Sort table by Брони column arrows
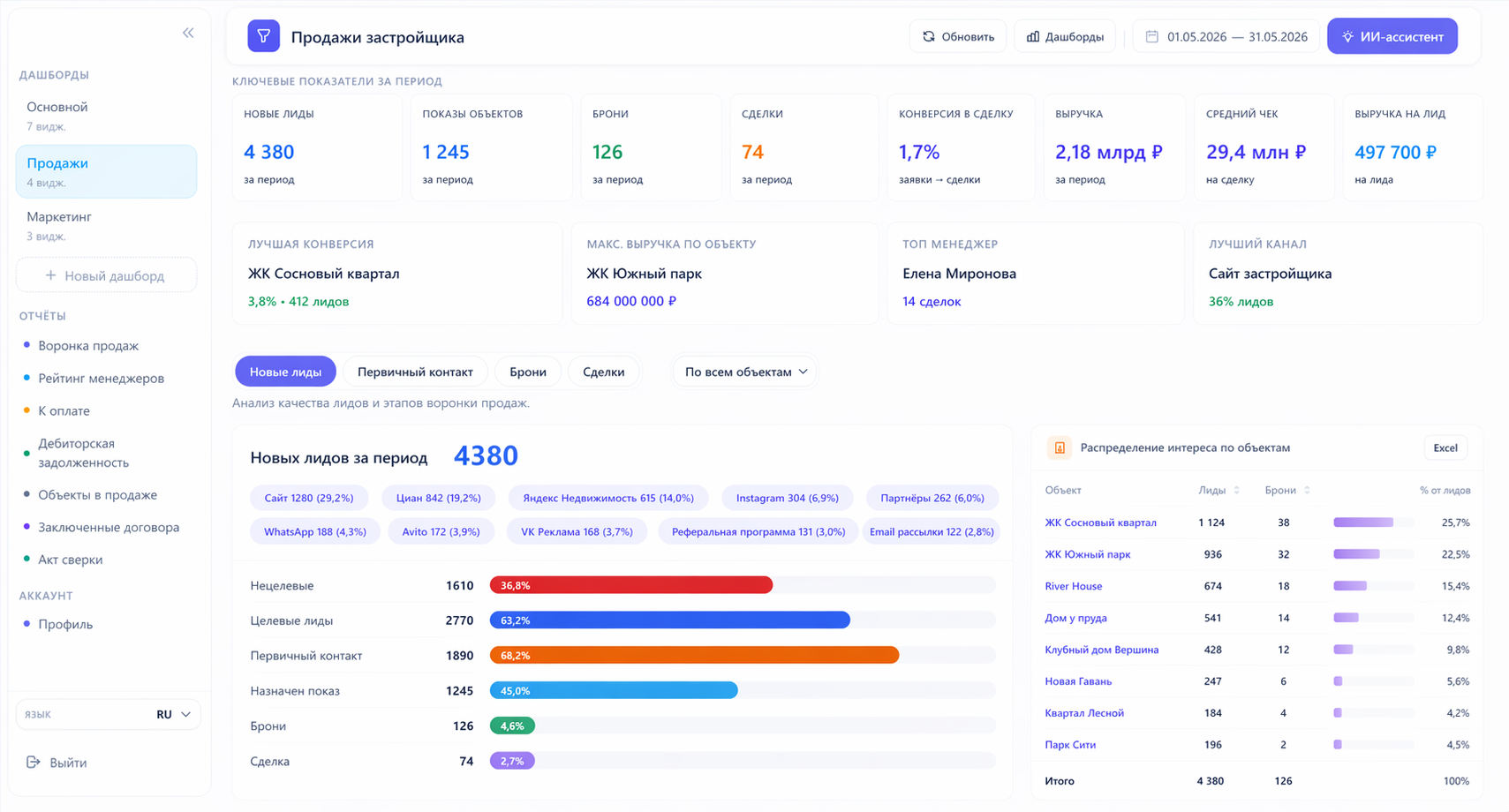The height and width of the screenshot is (812, 1509). click(1307, 490)
